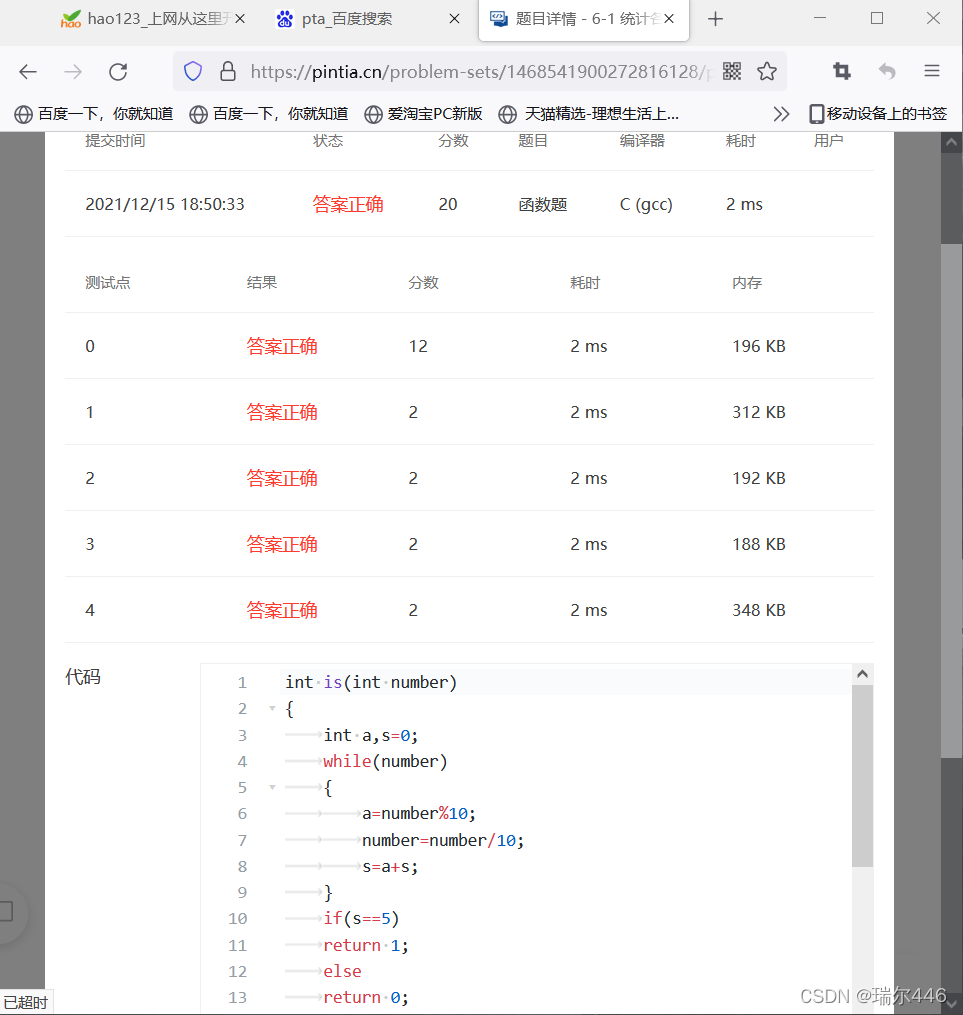Click the 测试点 column header
This screenshot has width=963, height=1015.
(107, 283)
